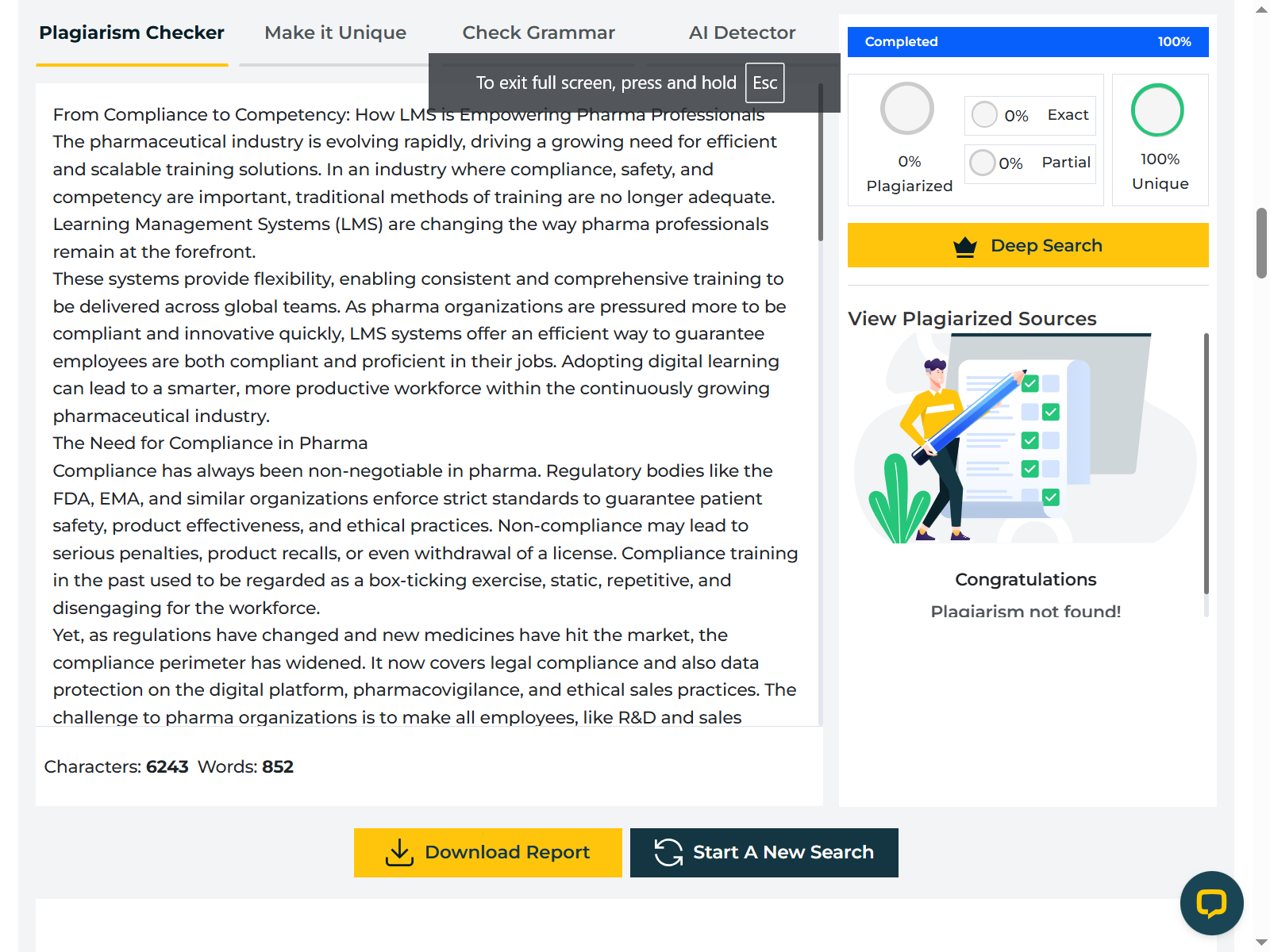The image size is (1270, 952).
Task: Click the 'Exact' label
Action: [1068, 115]
